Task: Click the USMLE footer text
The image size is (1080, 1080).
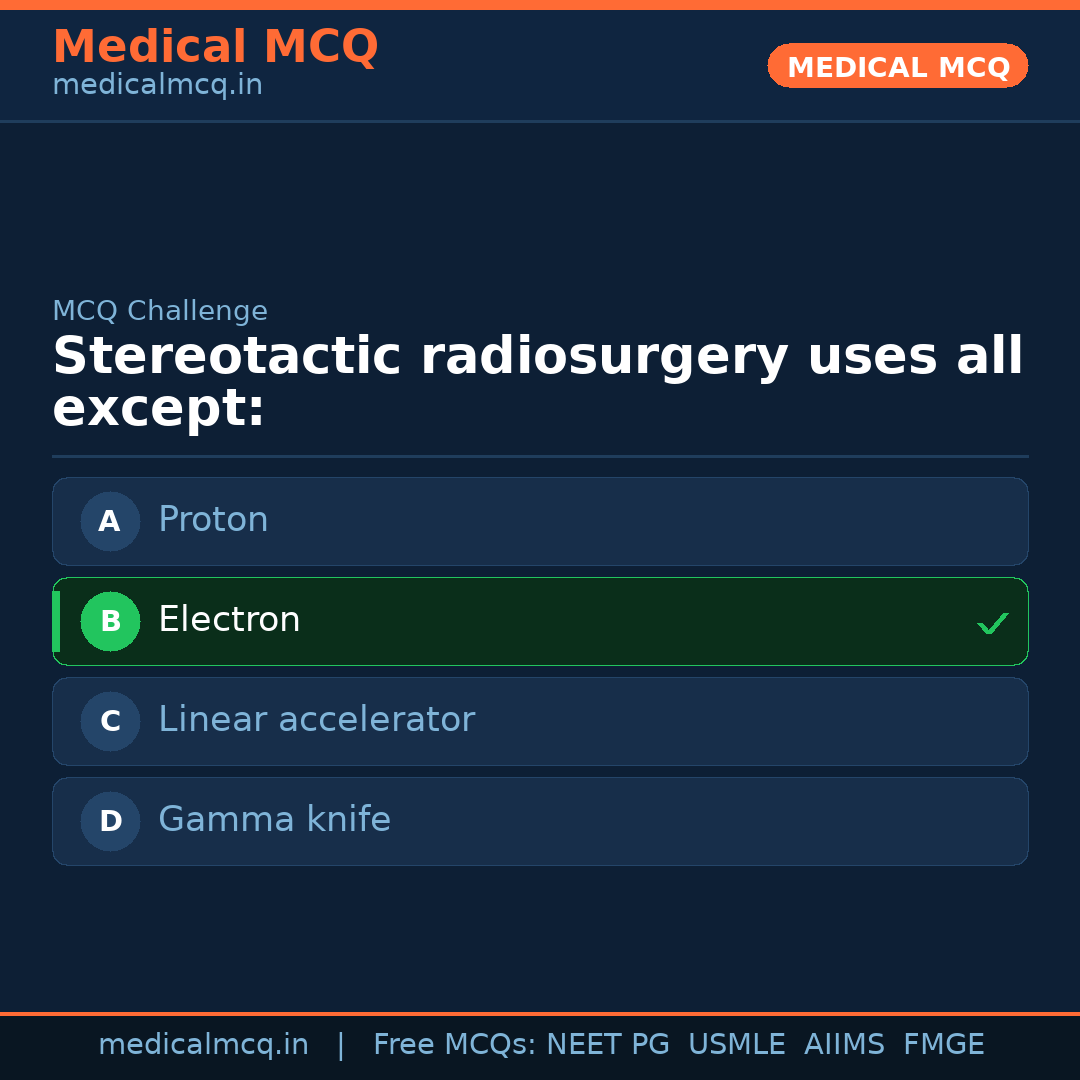Action: pyautogui.click(x=736, y=1045)
